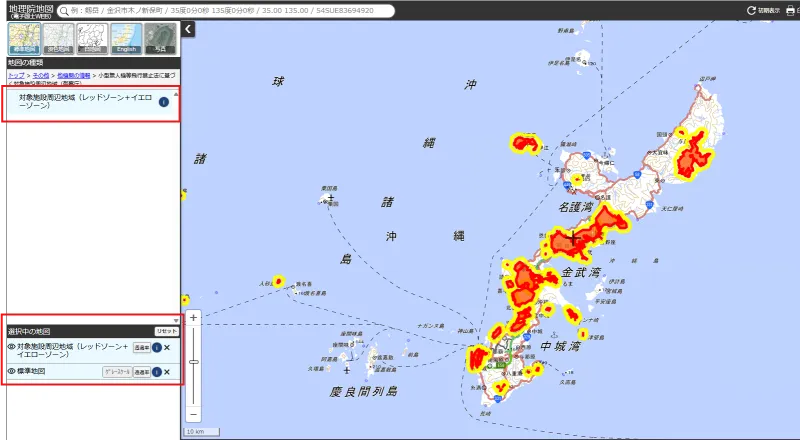The width and height of the screenshot is (800, 440).
Task: Select the 標準地図 basemap thumbnail
Action: tap(24, 39)
